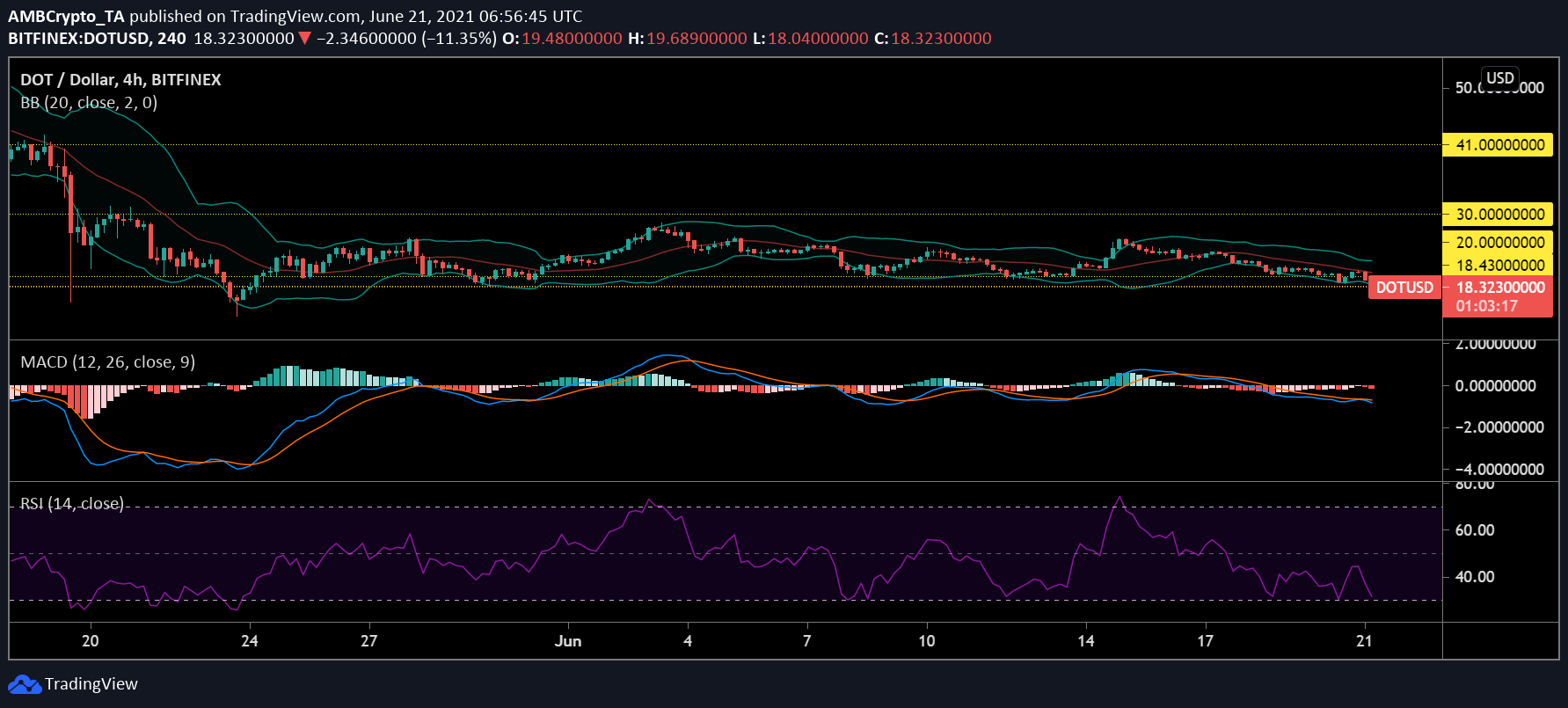Click the time axis label 21
1568x708 pixels.
point(1364,640)
